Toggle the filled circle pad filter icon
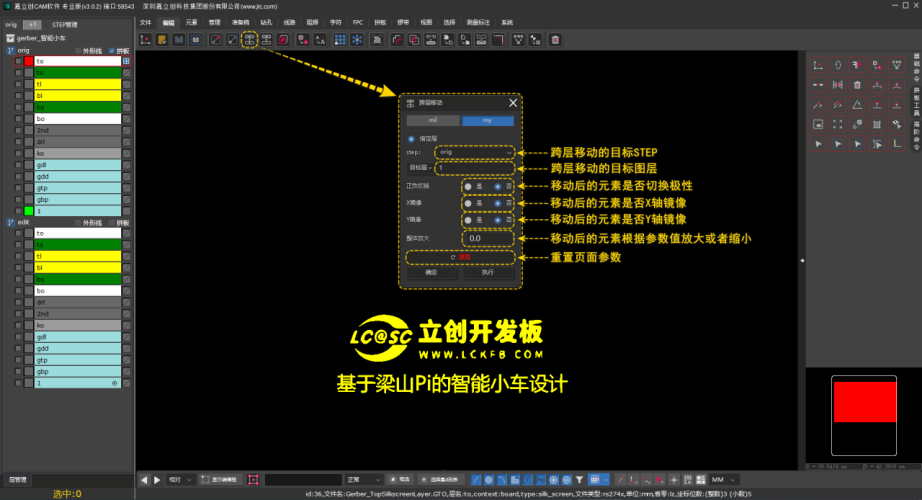The image size is (922, 500). [489, 480]
